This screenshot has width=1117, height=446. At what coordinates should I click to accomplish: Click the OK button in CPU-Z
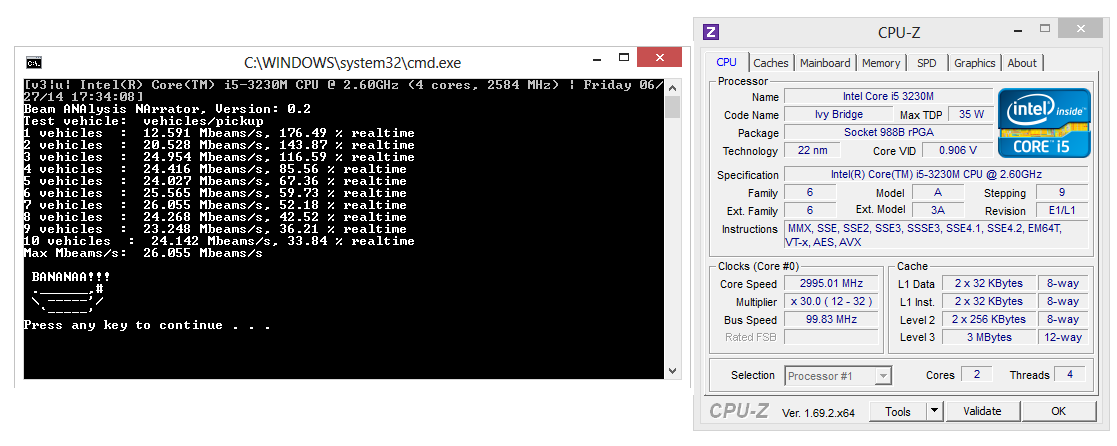(x=1059, y=411)
